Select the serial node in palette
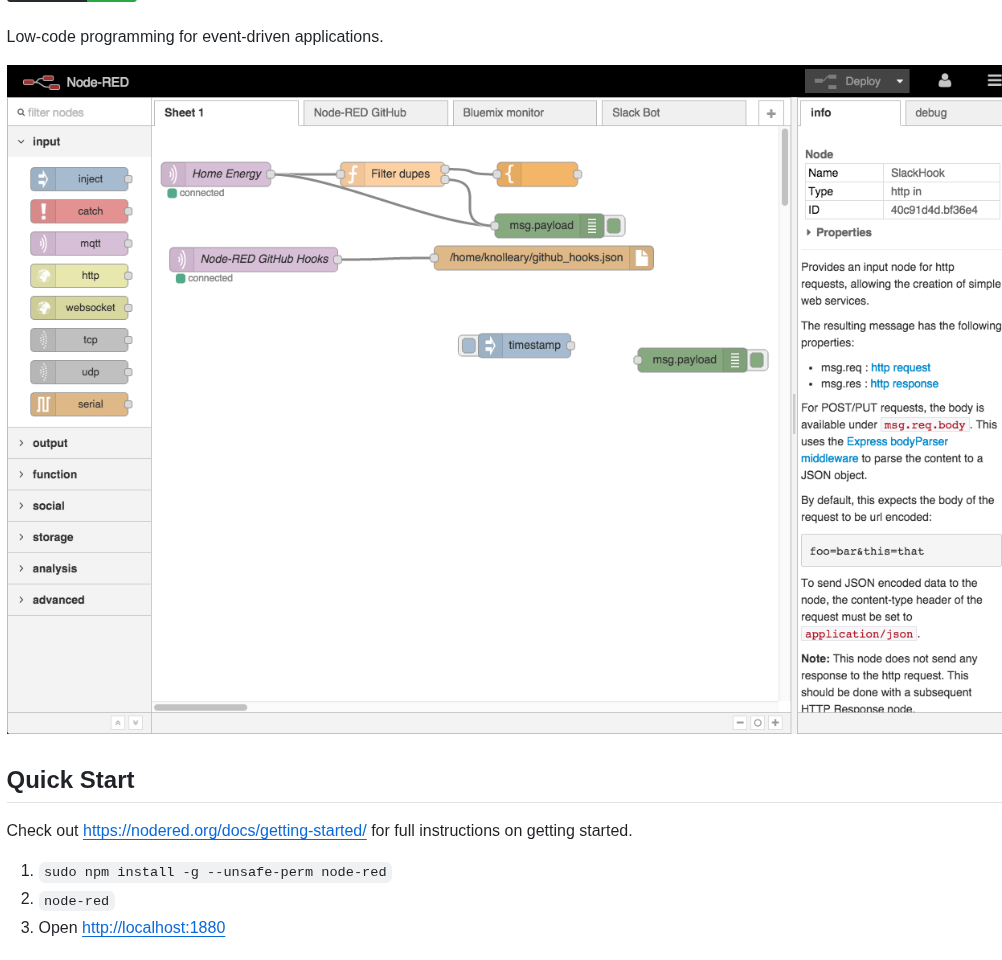1002x960 pixels. click(80, 404)
